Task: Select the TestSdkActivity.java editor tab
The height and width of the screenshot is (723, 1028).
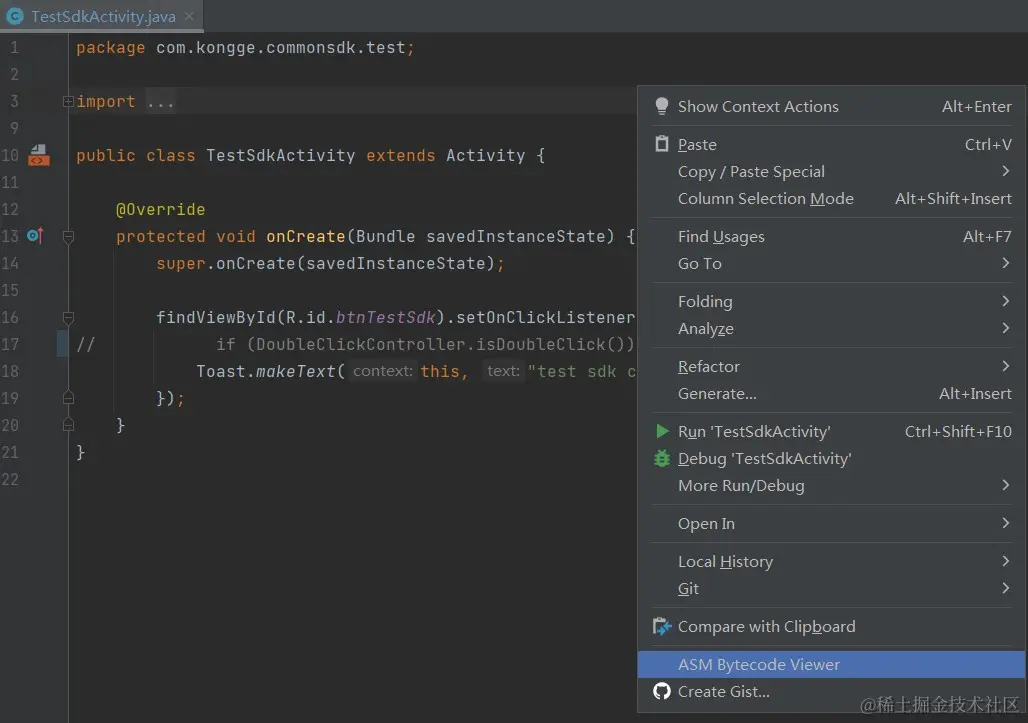Action: (102, 16)
